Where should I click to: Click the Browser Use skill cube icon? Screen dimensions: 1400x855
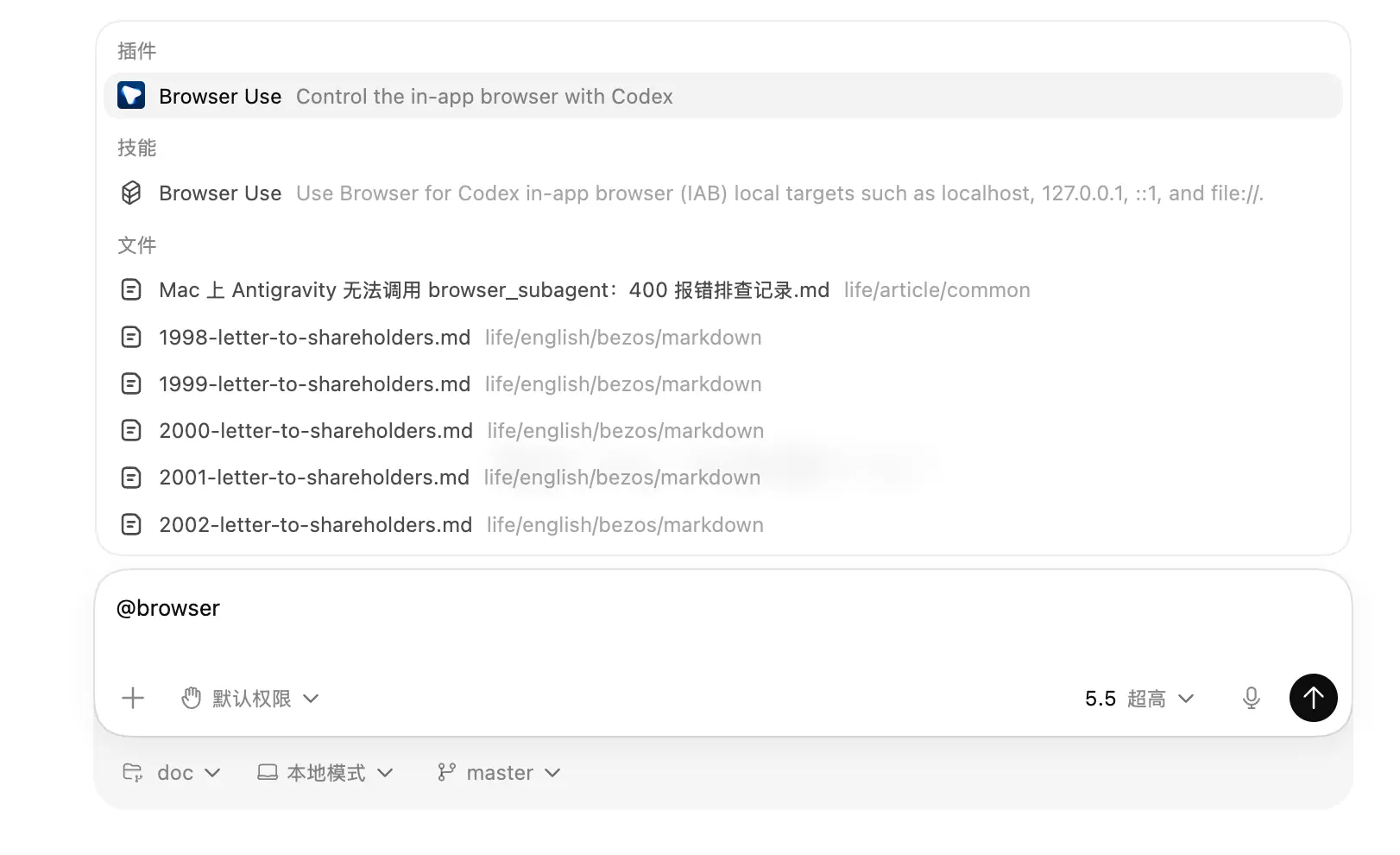pyautogui.click(x=131, y=193)
